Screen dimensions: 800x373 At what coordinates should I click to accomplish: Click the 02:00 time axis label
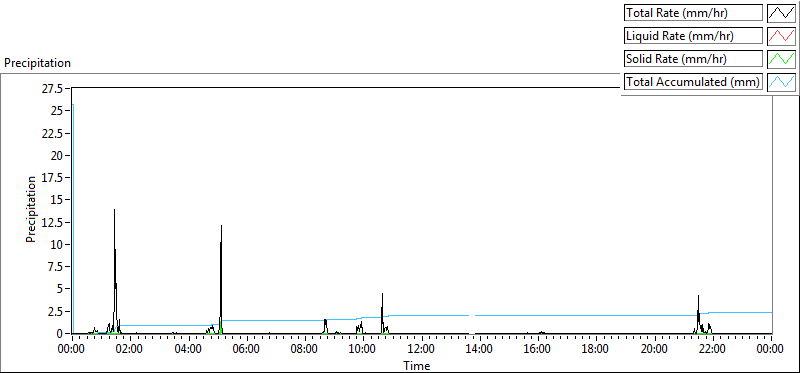tap(129, 350)
